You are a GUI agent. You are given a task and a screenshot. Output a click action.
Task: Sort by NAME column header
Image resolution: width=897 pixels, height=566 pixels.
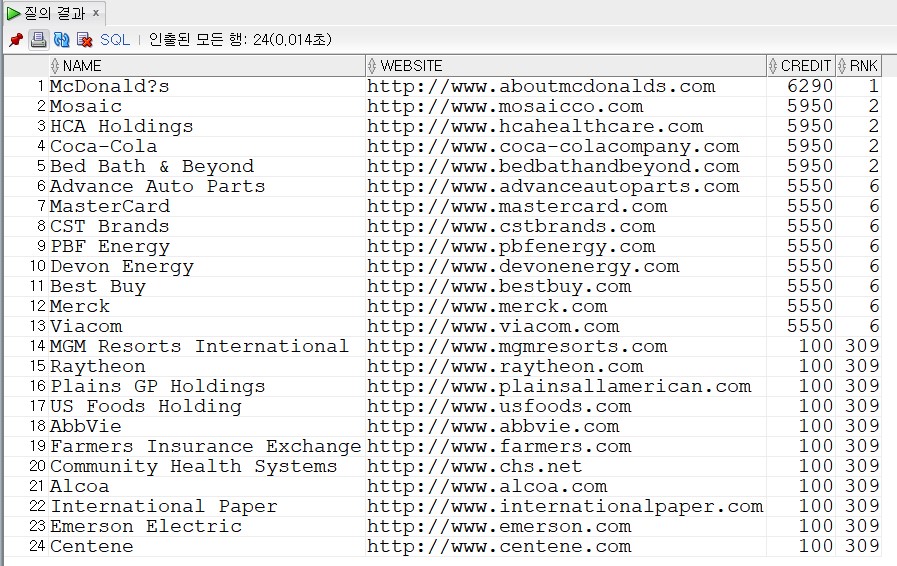[x=207, y=66]
